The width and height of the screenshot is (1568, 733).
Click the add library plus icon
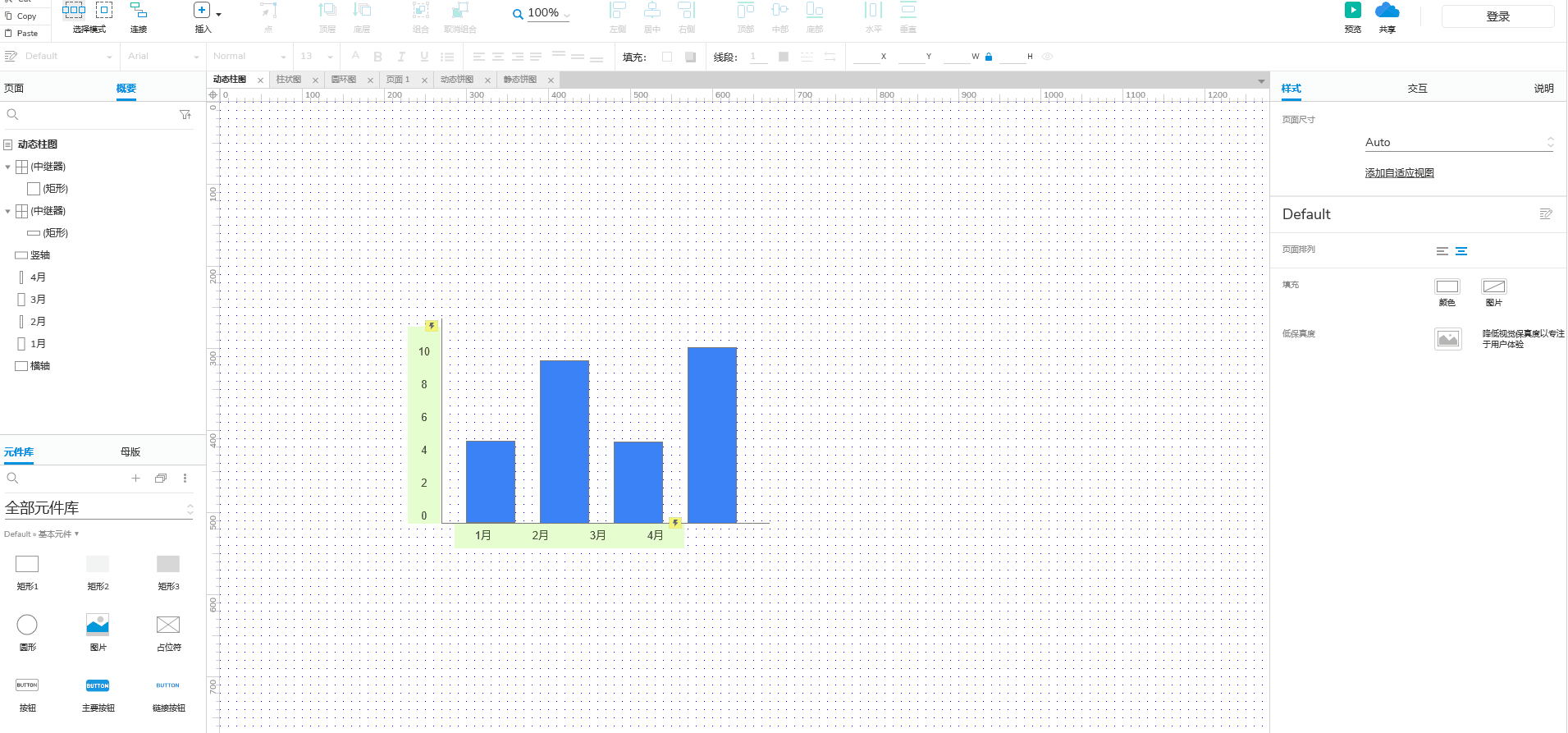click(136, 479)
